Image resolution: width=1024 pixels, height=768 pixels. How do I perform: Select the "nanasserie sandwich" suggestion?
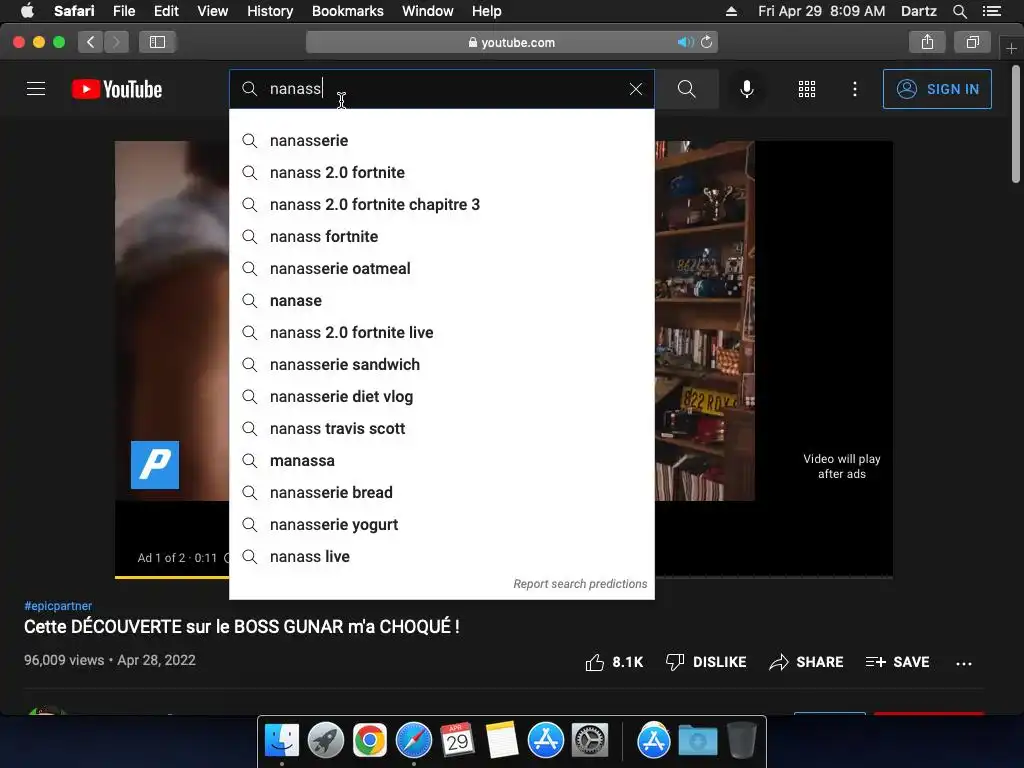pyautogui.click(x=442, y=364)
